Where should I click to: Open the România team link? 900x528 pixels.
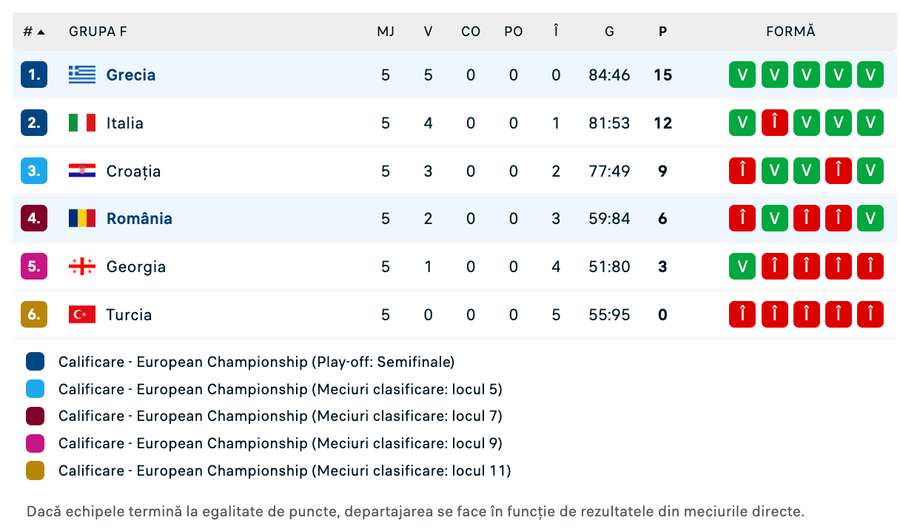pyautogui.click(x=139, y=219)
